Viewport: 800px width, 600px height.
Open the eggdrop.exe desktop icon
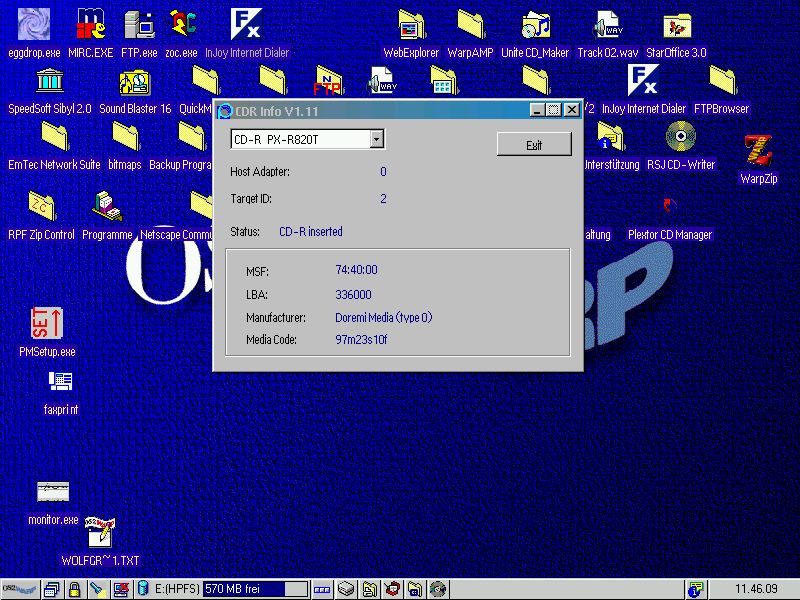pyautogui.click(x=34, y=24)
